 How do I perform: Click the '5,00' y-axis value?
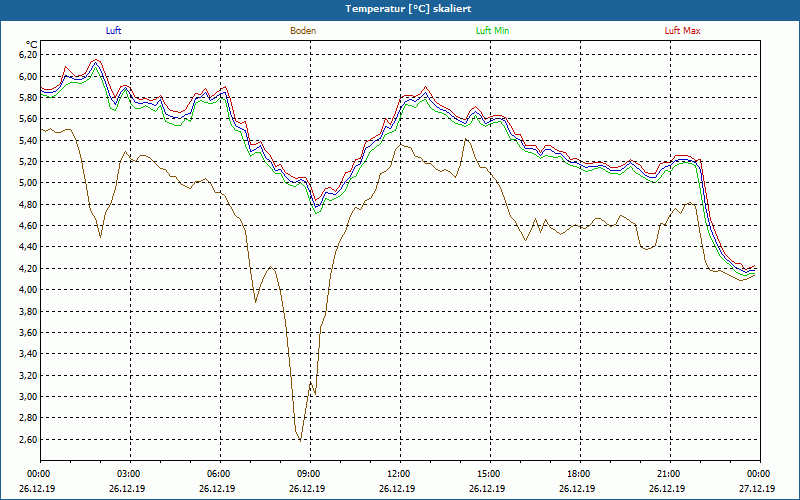point(29,183)
